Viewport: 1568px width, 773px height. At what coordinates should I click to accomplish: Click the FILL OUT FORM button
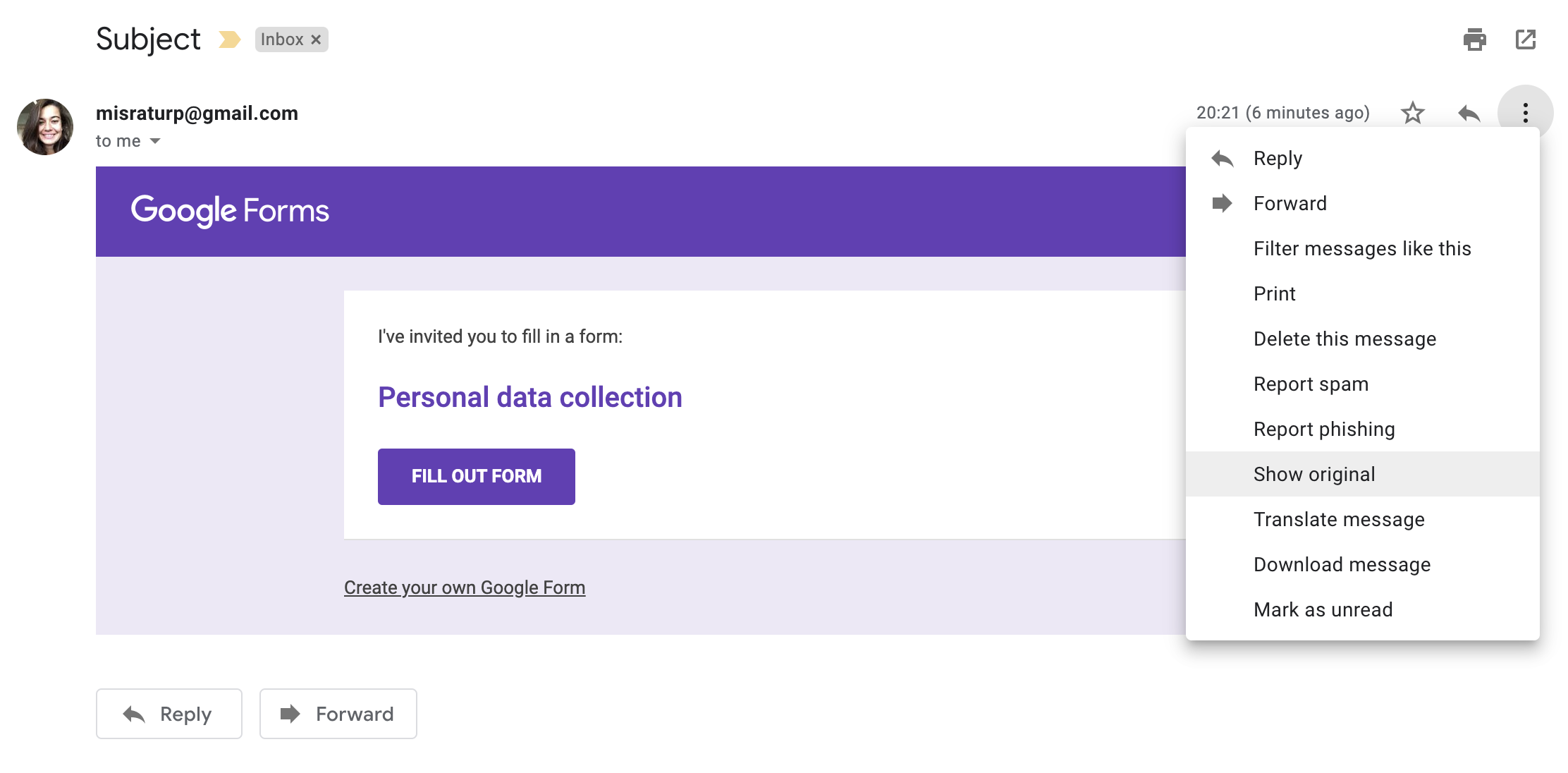pyautogui.click(x=477, y=477)
